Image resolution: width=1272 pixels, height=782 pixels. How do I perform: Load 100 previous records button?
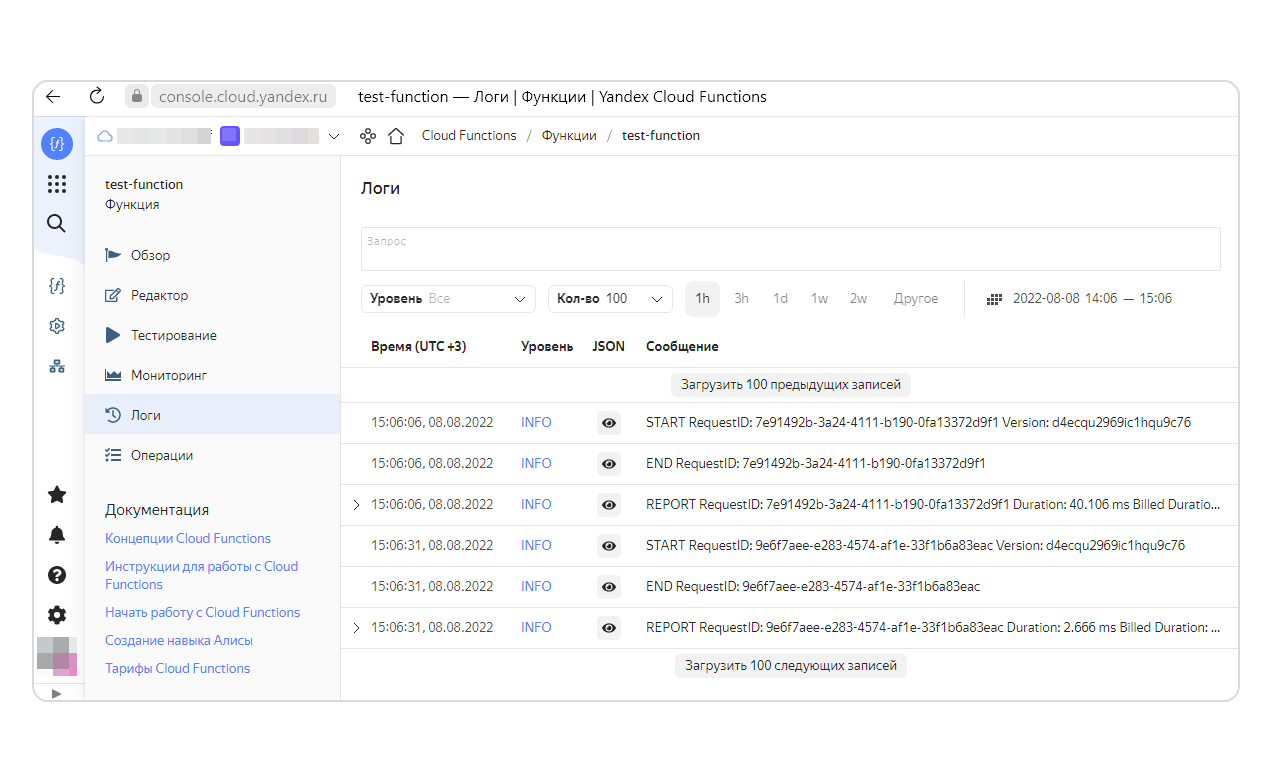point(791,384)
